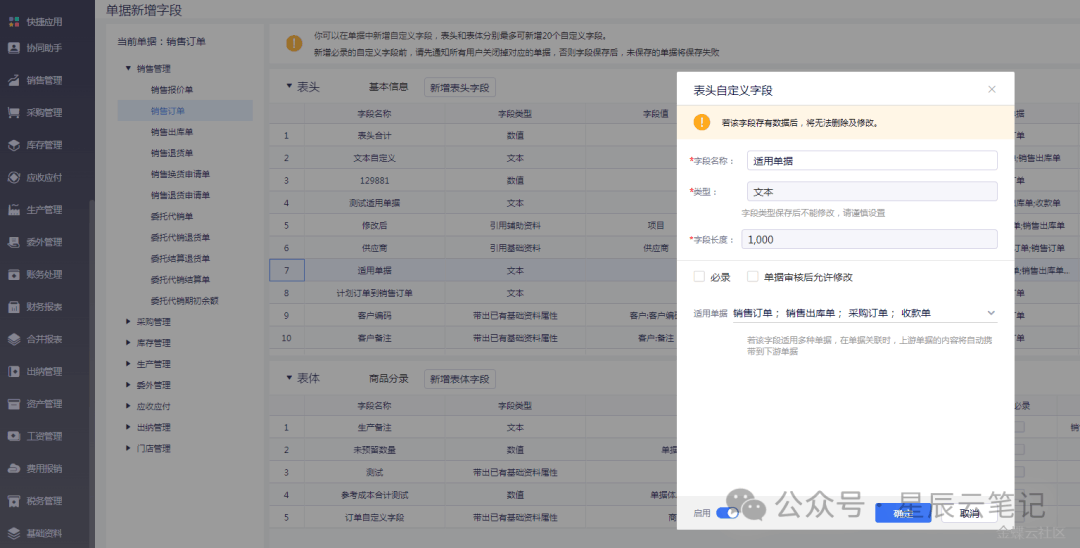The width and height of the screenshot is (1080, 548).
Task: Collapse the 表头 section
Action: point(289,87)
